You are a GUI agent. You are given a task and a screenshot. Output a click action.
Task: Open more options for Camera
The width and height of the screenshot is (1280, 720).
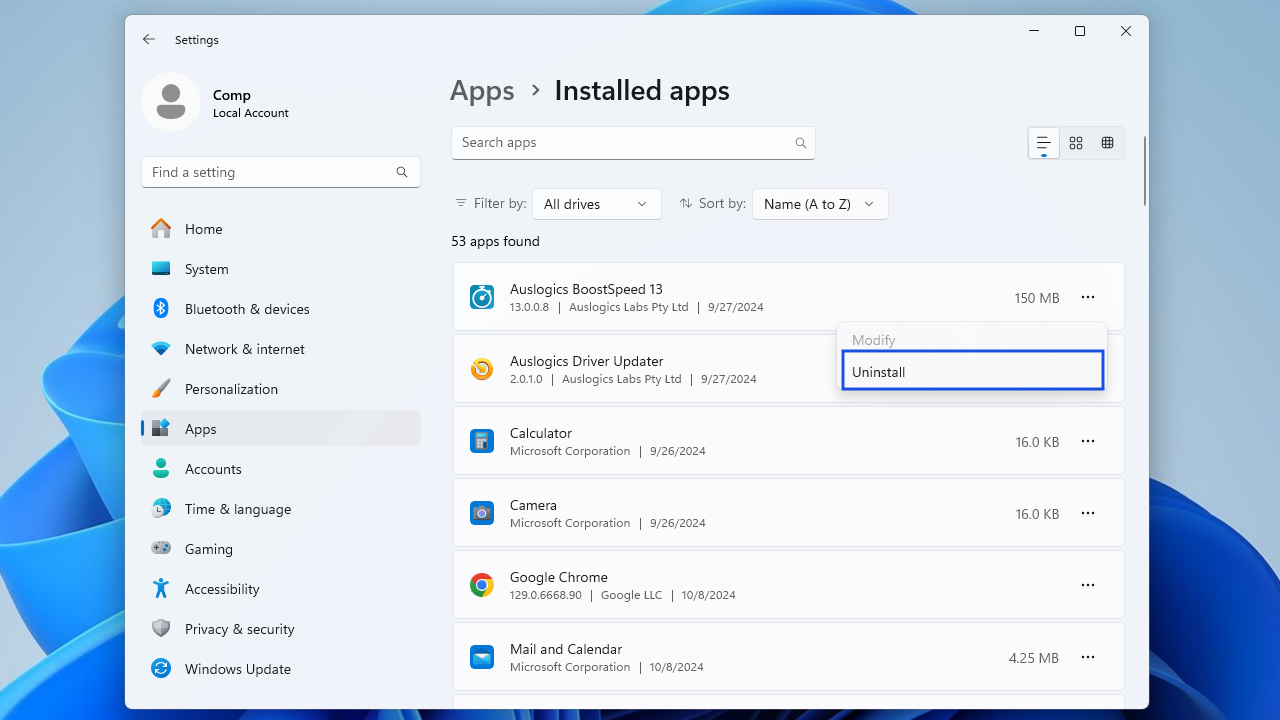point(1088,513)
